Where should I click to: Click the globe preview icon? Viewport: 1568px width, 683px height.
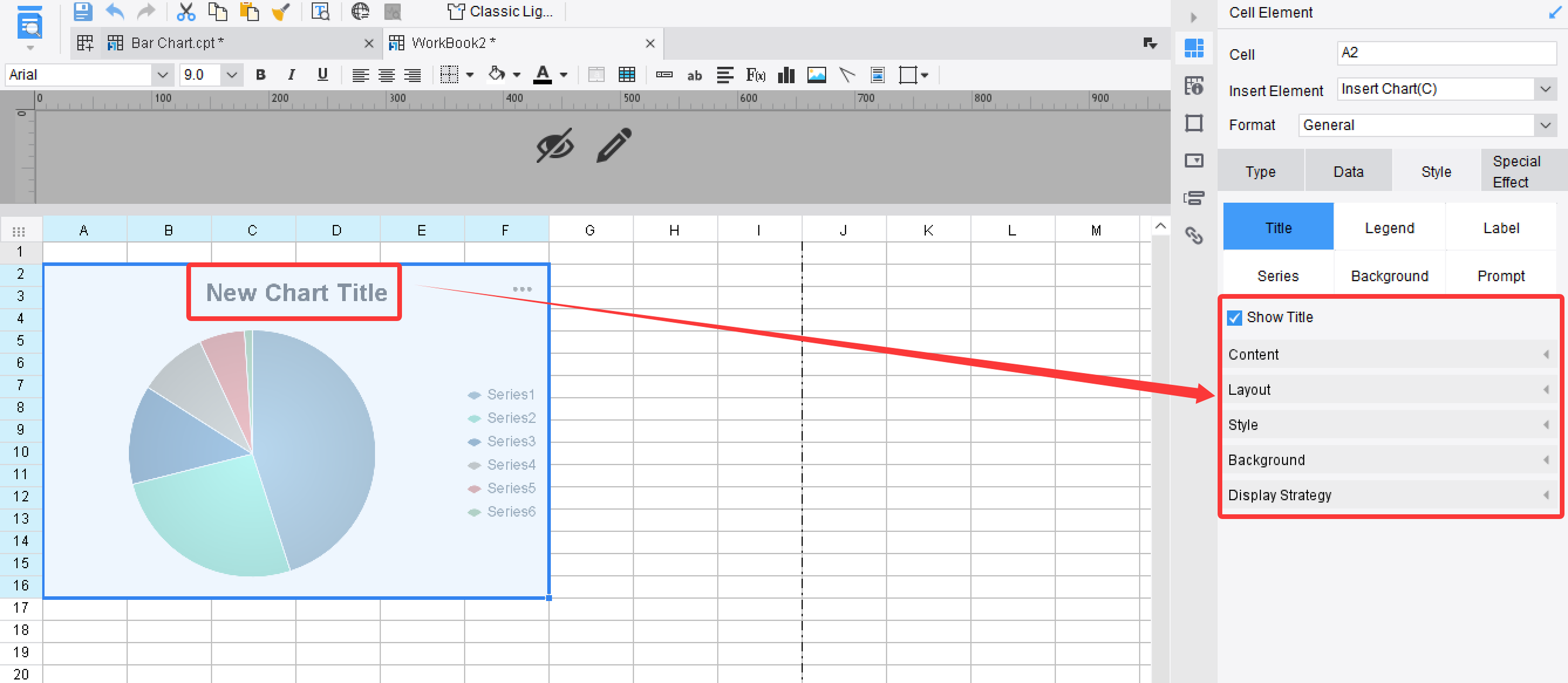click(360, 12)
